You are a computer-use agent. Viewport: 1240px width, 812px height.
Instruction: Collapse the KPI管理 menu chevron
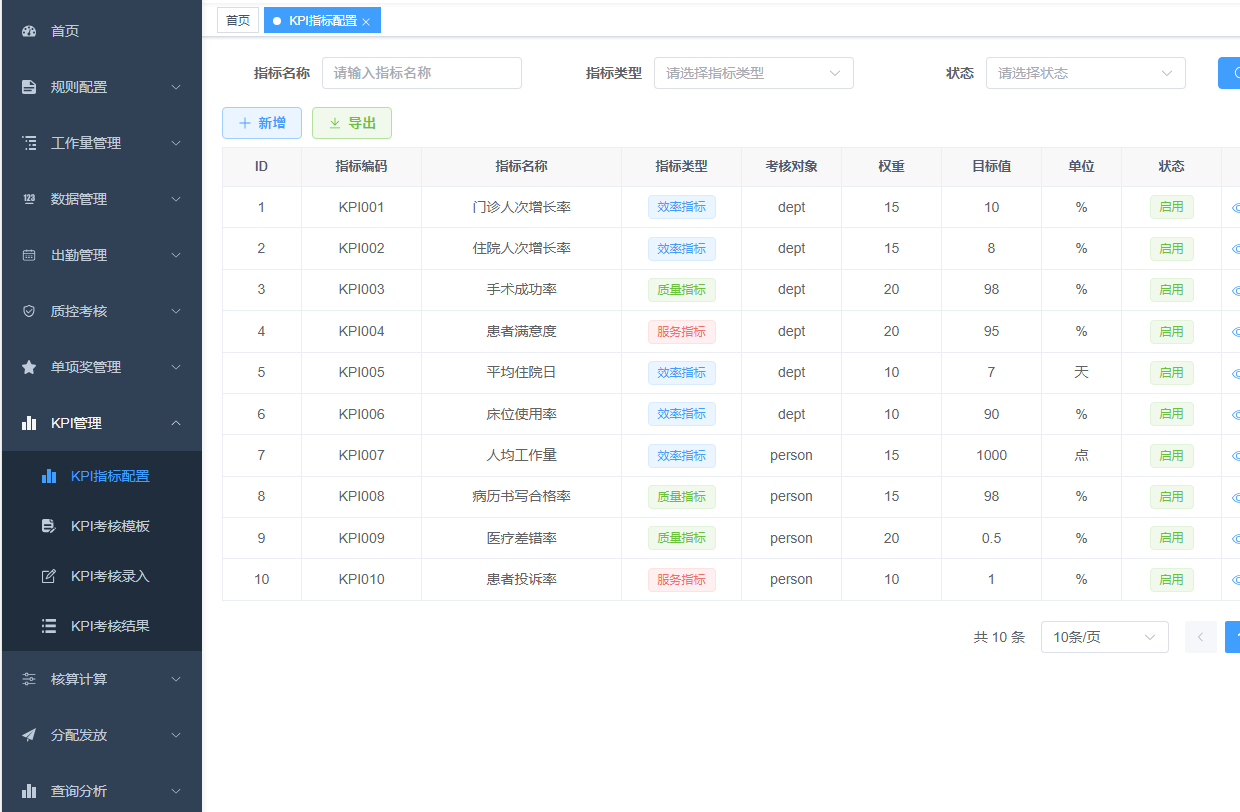tap(176, 423)
